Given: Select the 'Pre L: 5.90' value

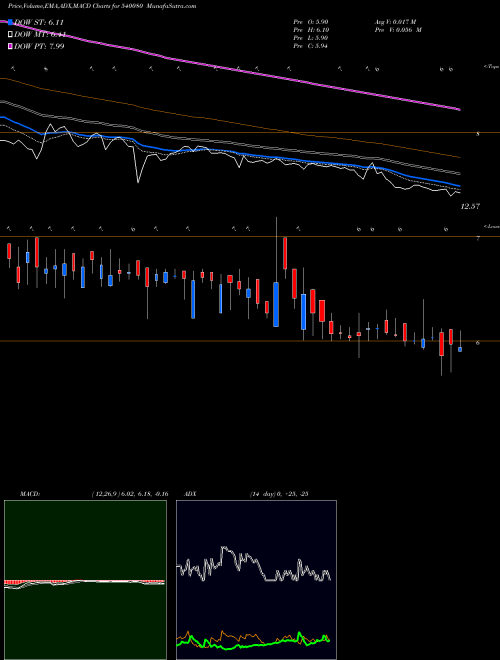Looking at the screenshot, I should 311,38.
